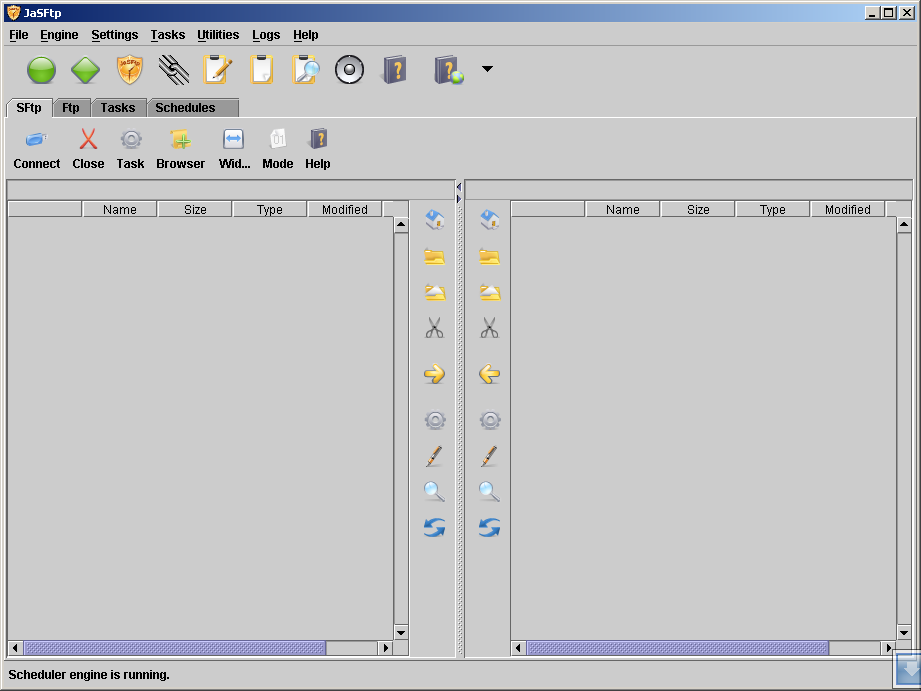Click the Modified column header in the right pane
This screenshot has width=921, height=691.
pyautogui.click(x=848, y=210)
